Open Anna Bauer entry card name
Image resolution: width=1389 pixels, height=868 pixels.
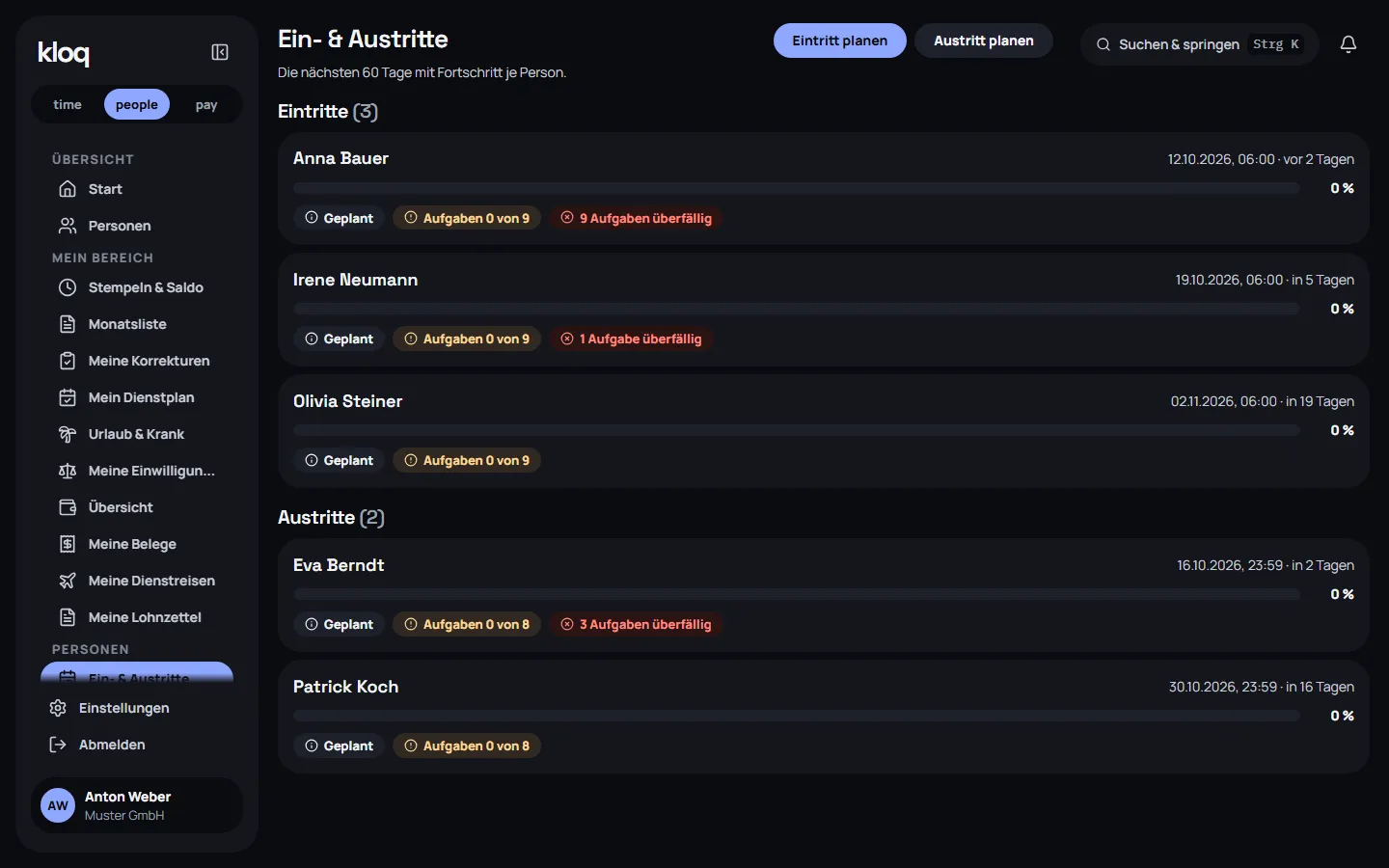[x=340, y=158]
